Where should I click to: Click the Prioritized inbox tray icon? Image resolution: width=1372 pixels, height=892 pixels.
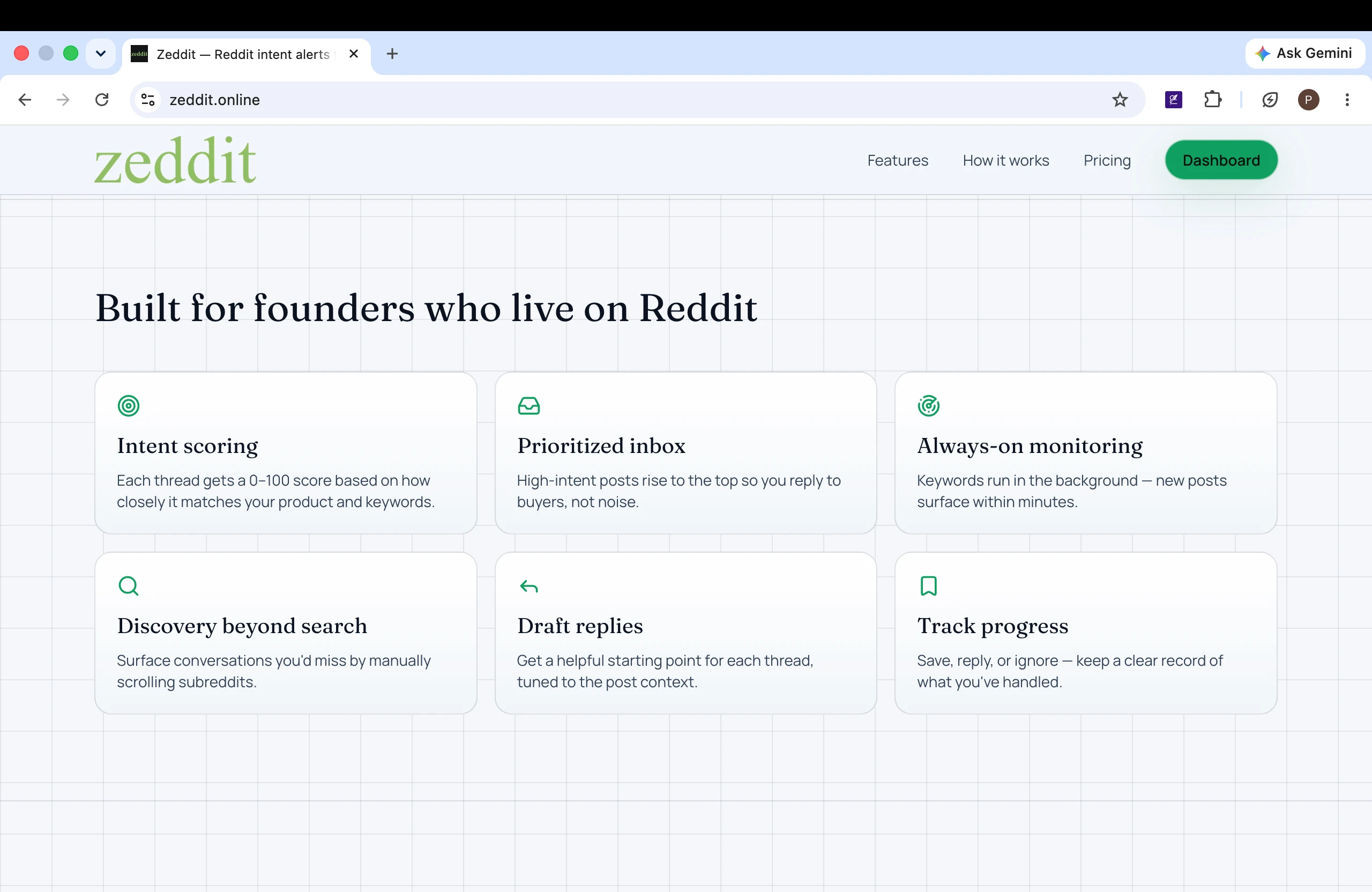coord(528,406)
